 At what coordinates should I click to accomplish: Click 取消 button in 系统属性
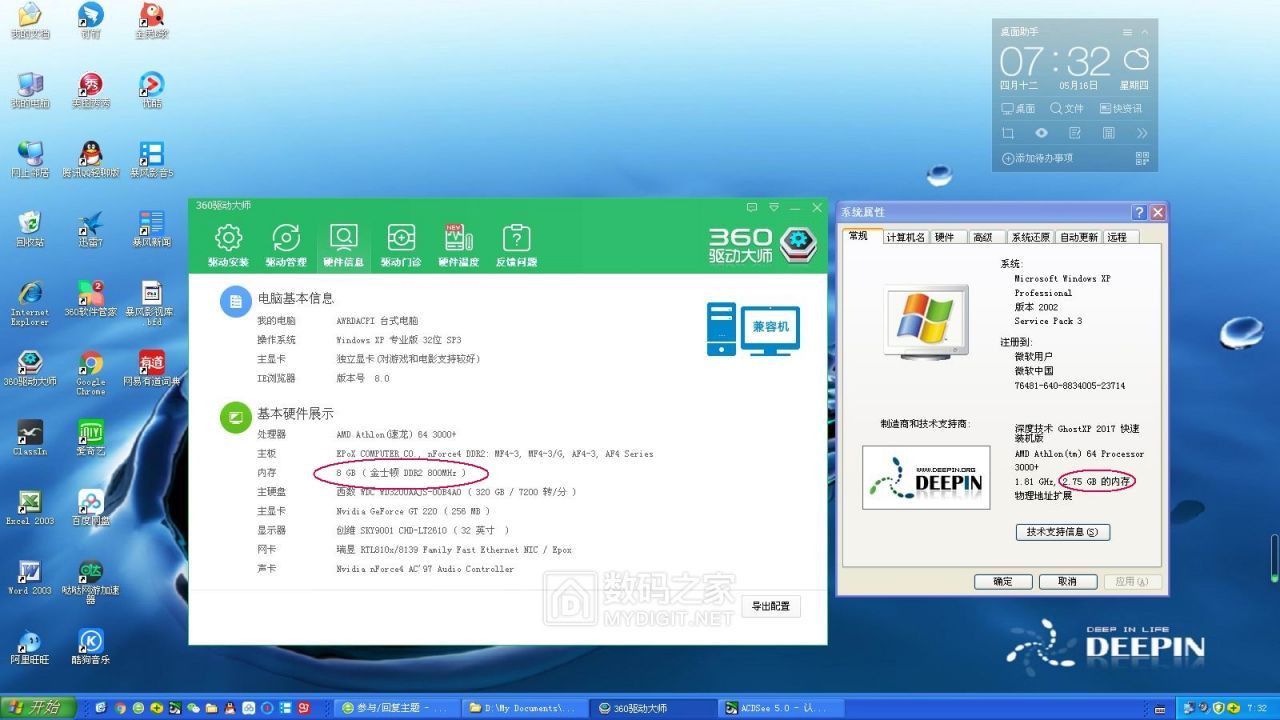1067,581
